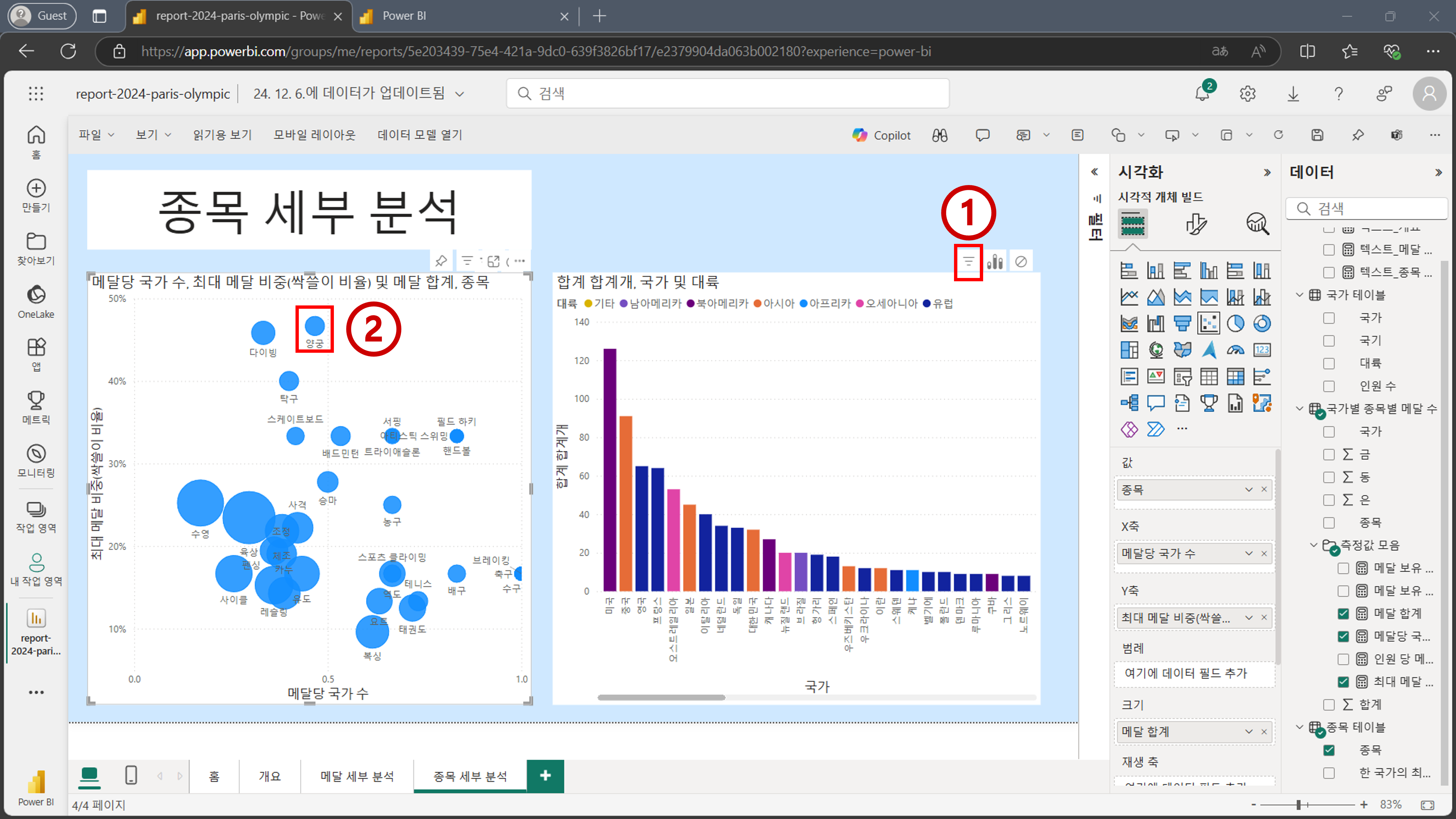Screen dimensions: 1456x819
Task: Uncheck the 메달 합계 measure checkbox
Action: (1343, 613)
